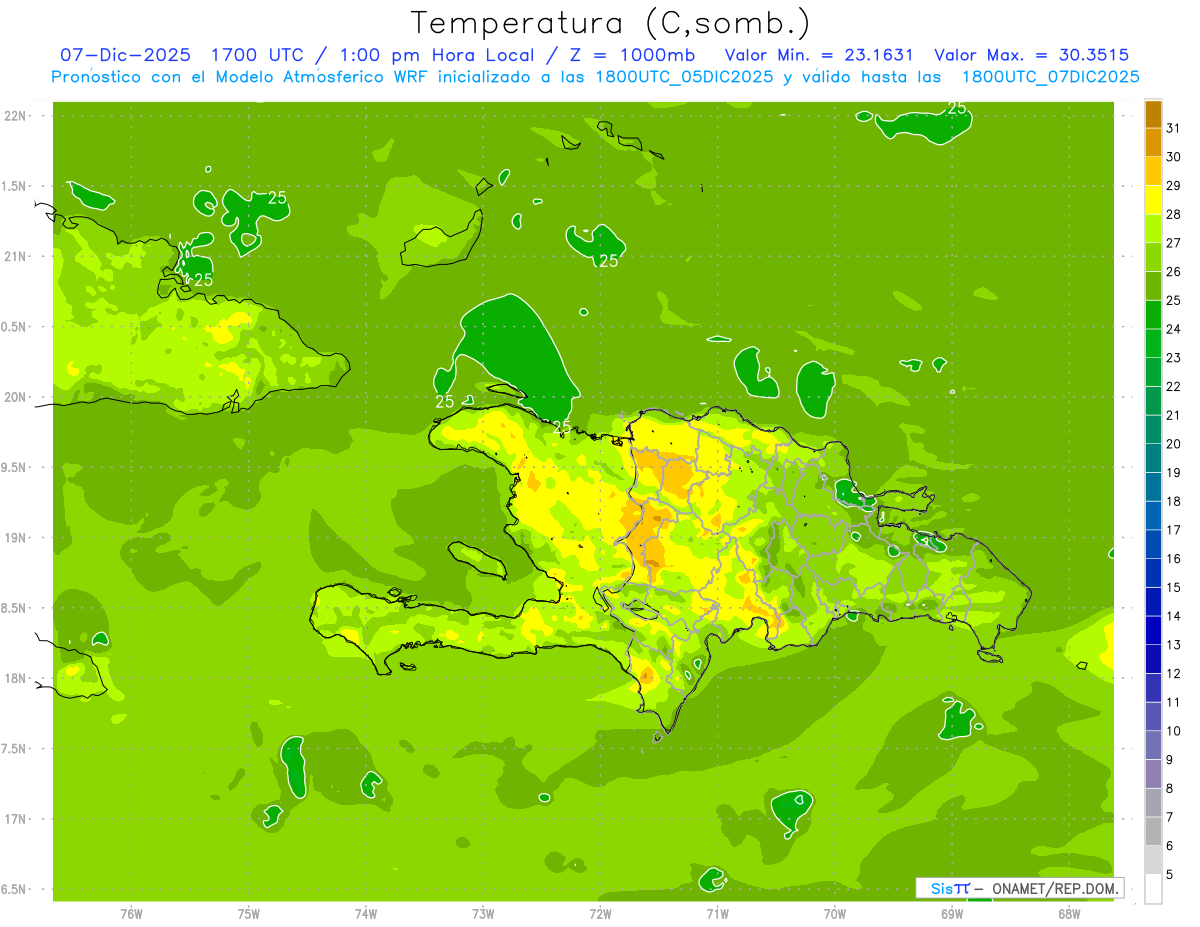
Task: Click the 69W longitude axis label
Action: 951,913
